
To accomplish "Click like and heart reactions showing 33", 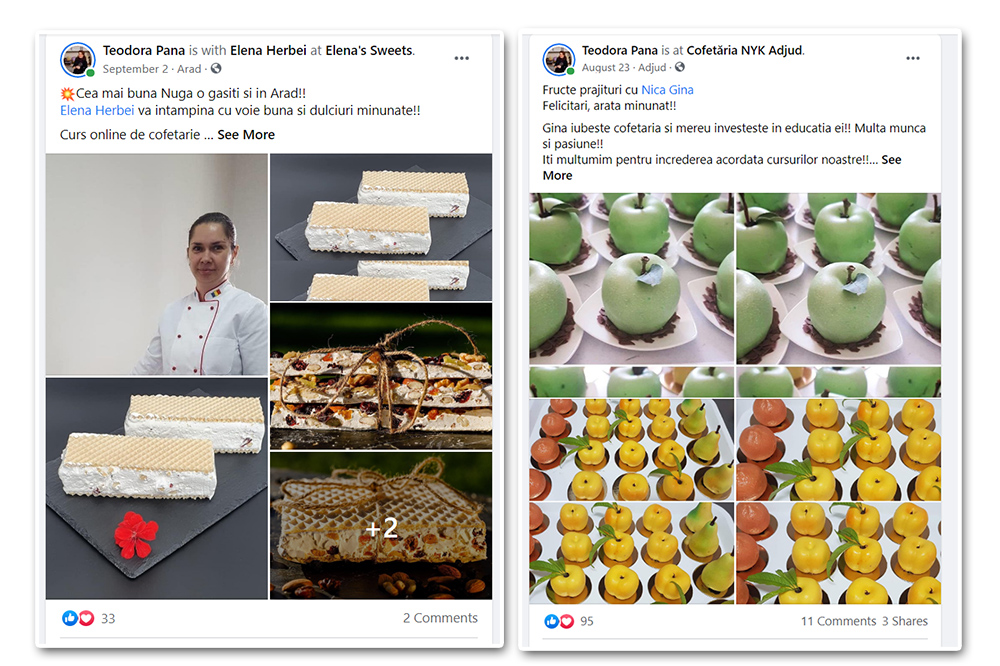I will click(x=88, y=618).
